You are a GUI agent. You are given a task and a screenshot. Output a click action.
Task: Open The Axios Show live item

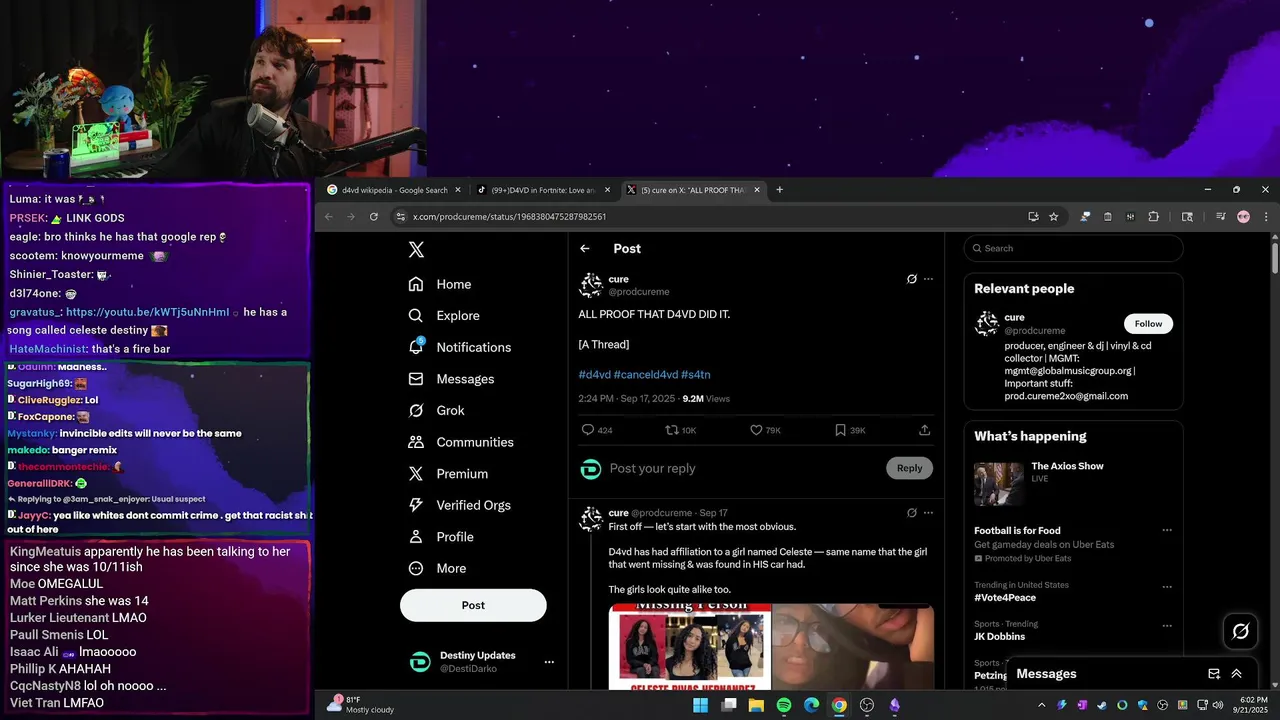[1074, 484]
